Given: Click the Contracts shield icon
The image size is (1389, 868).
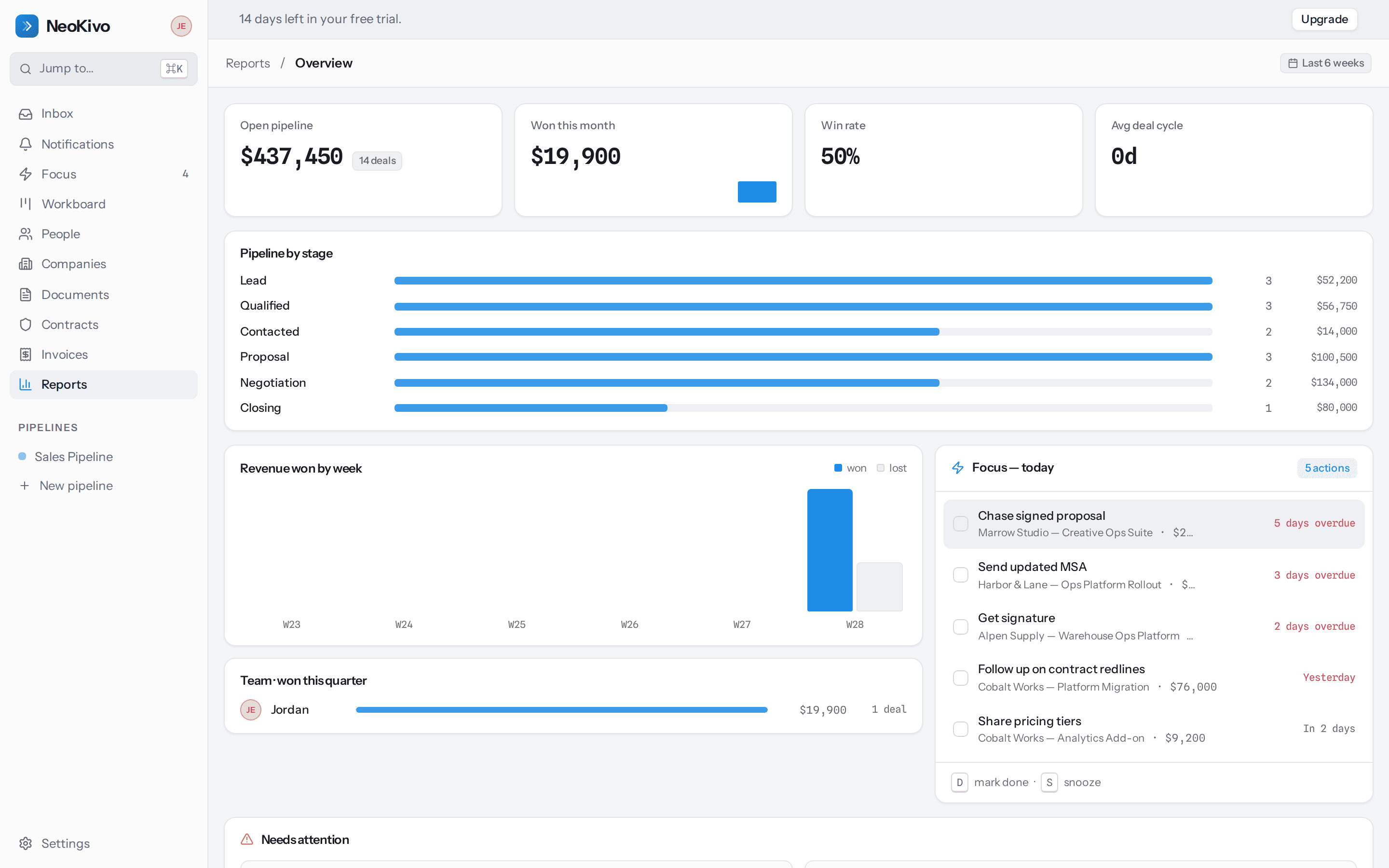Looking at the screenshot, I should point(25,325).
